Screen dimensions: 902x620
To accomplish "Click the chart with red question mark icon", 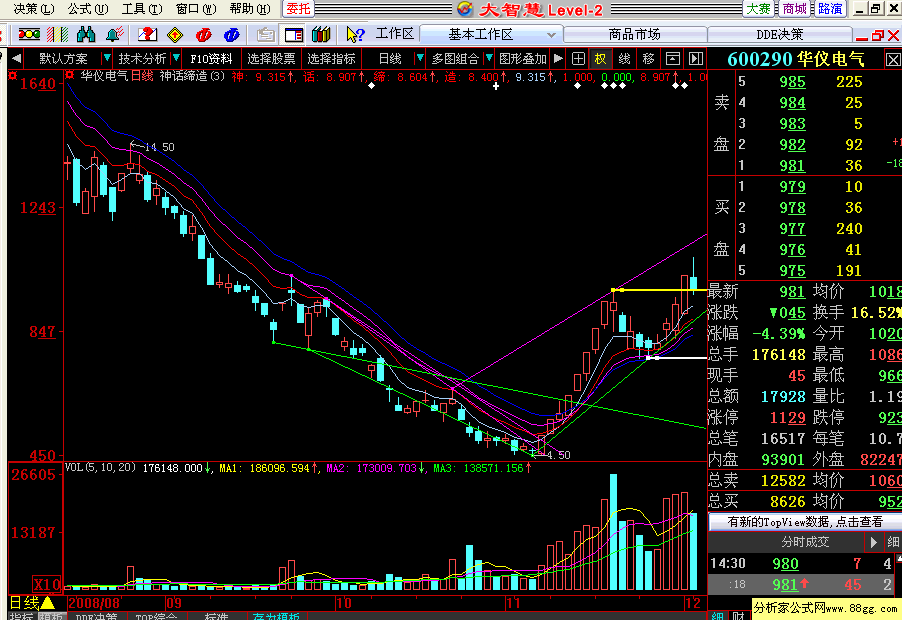I will tap(147, 35).
